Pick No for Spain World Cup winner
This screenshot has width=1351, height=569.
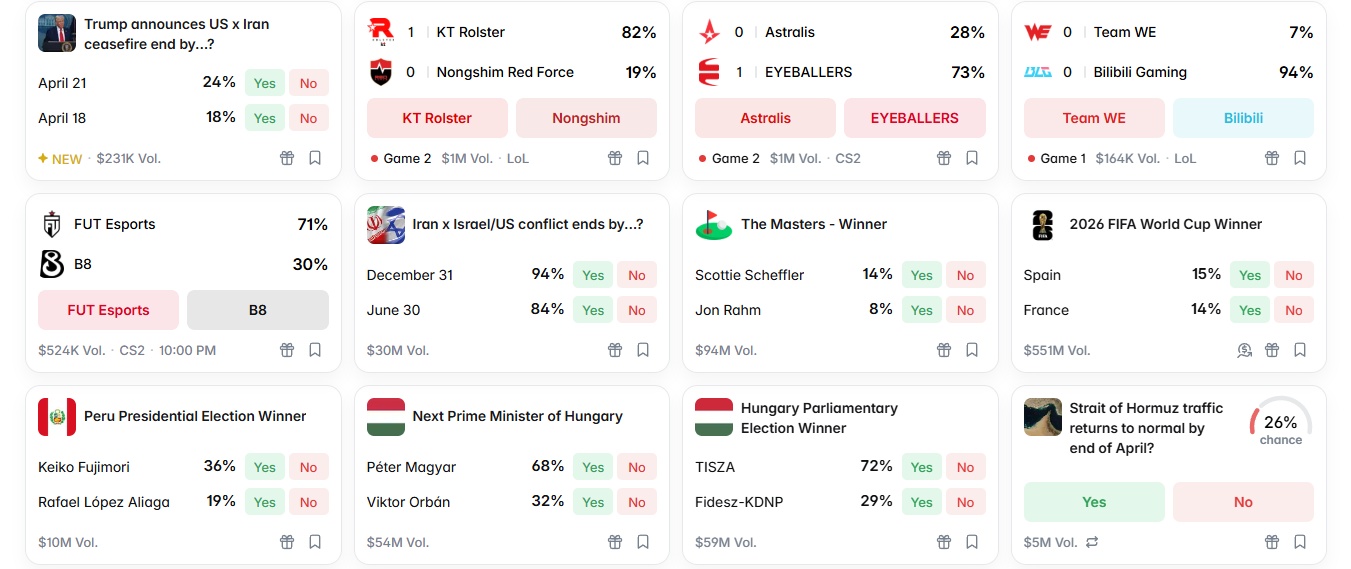point(1294,275)
